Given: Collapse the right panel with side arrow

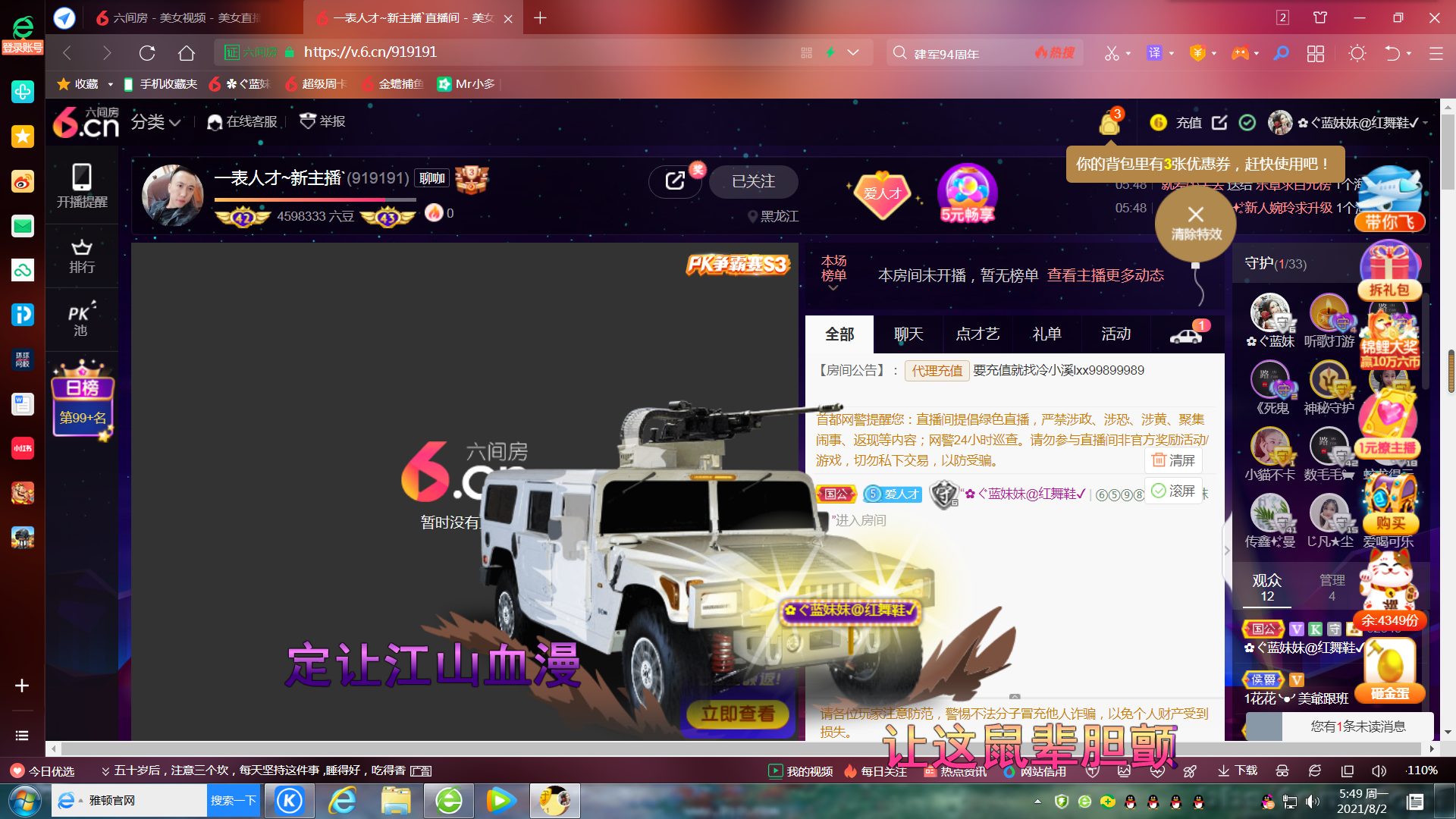Looking at the screenshot, I should coord(1227,551).
